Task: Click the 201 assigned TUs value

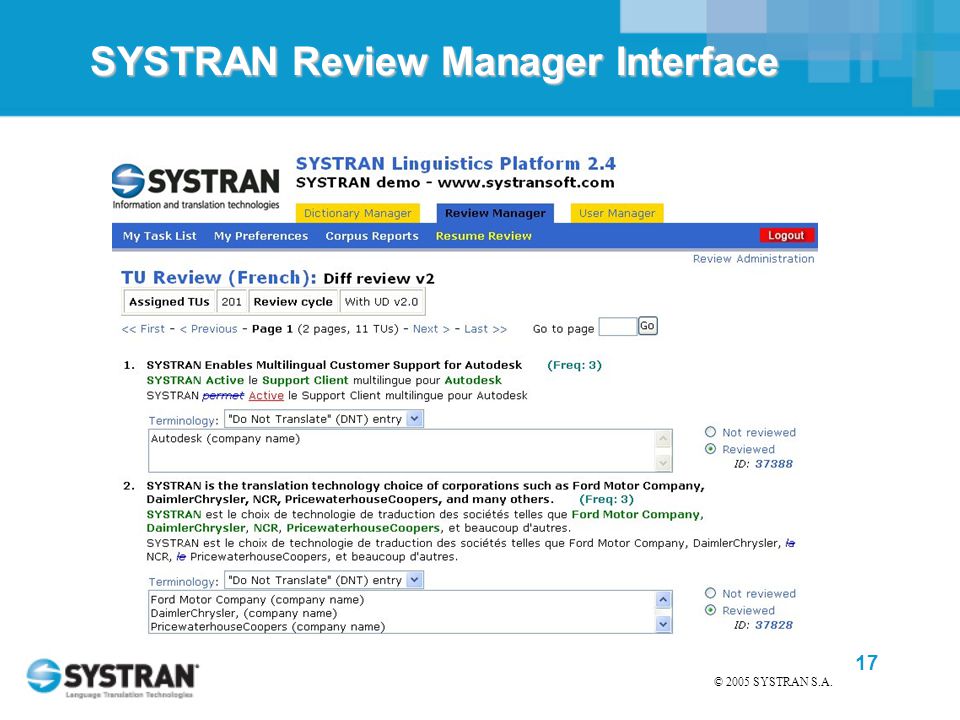Action: pos(231,302)
